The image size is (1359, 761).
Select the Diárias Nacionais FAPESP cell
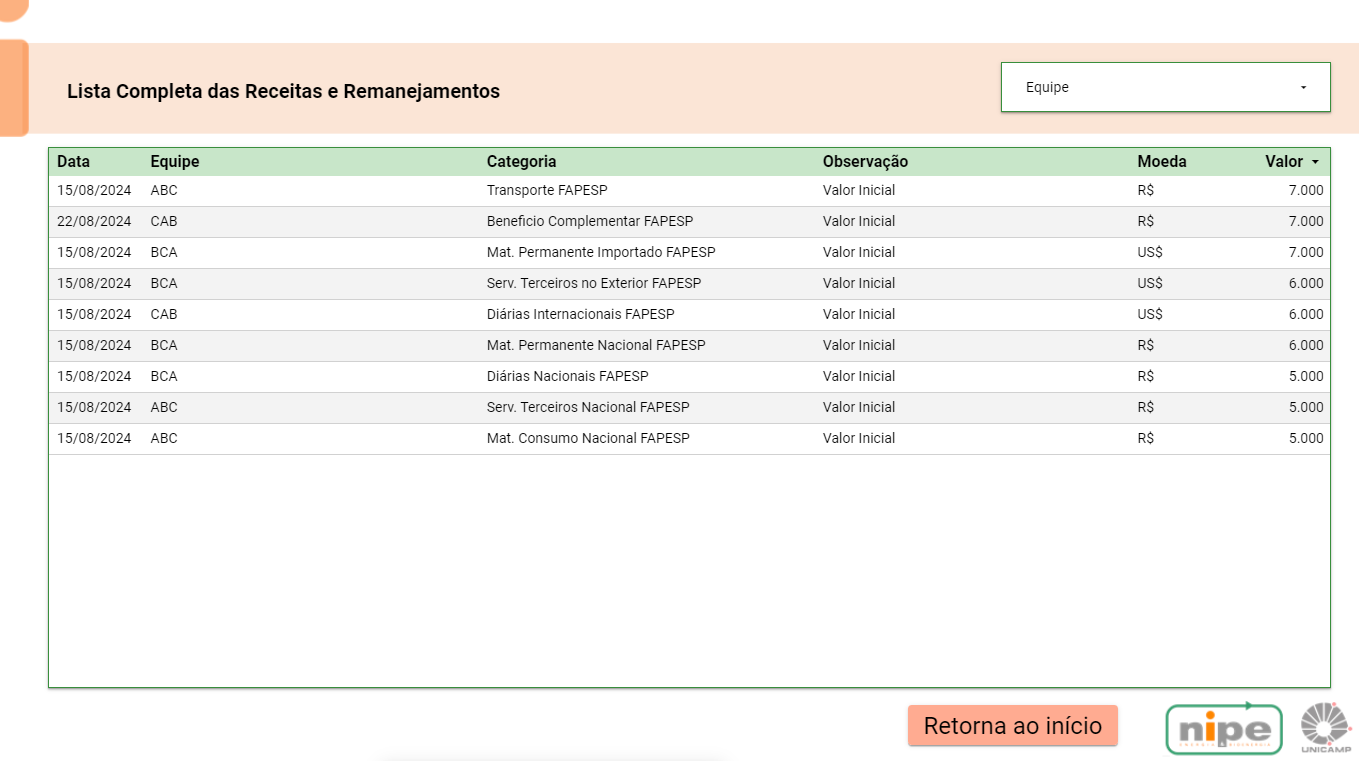tap(567, 376)
